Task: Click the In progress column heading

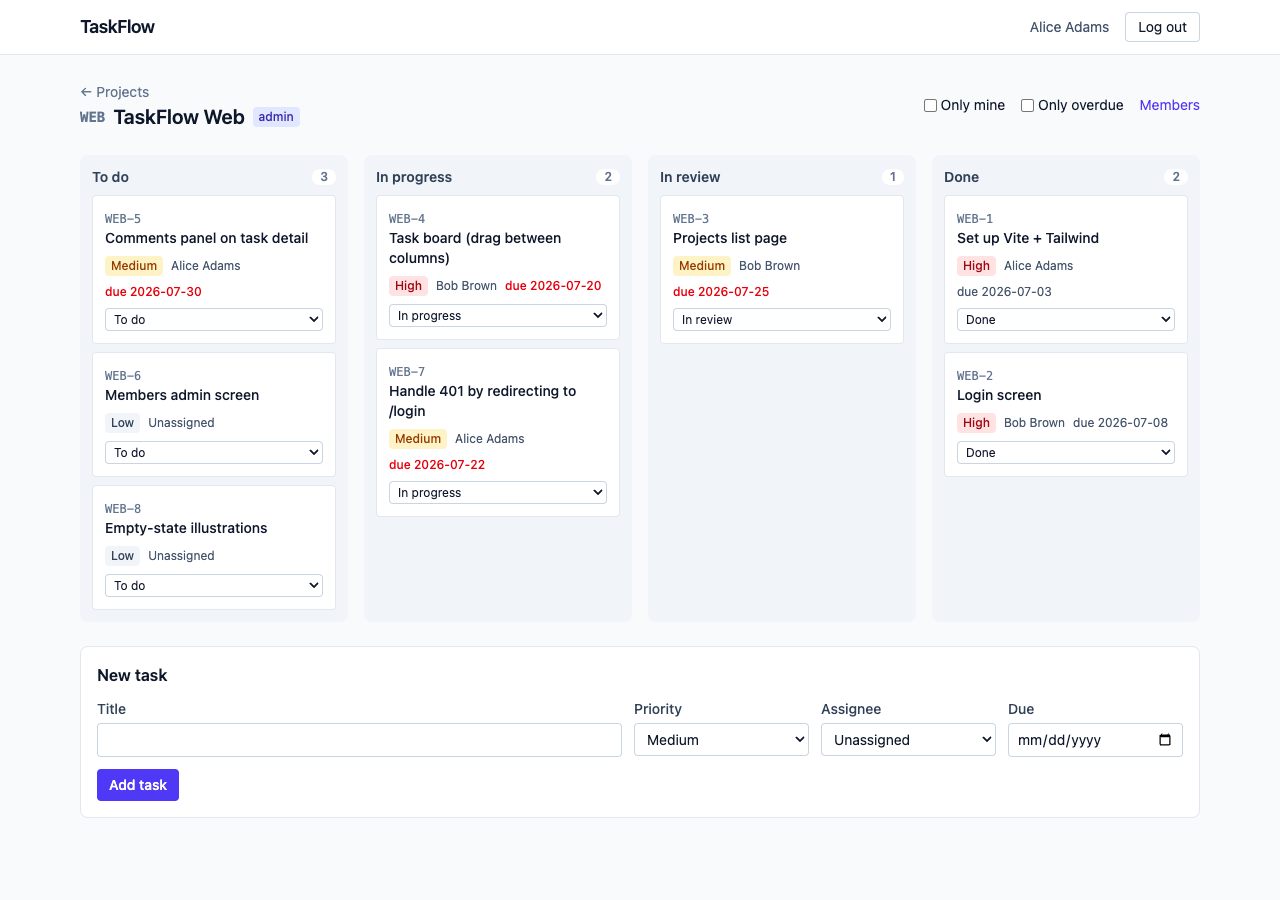Action: (414, 177)
